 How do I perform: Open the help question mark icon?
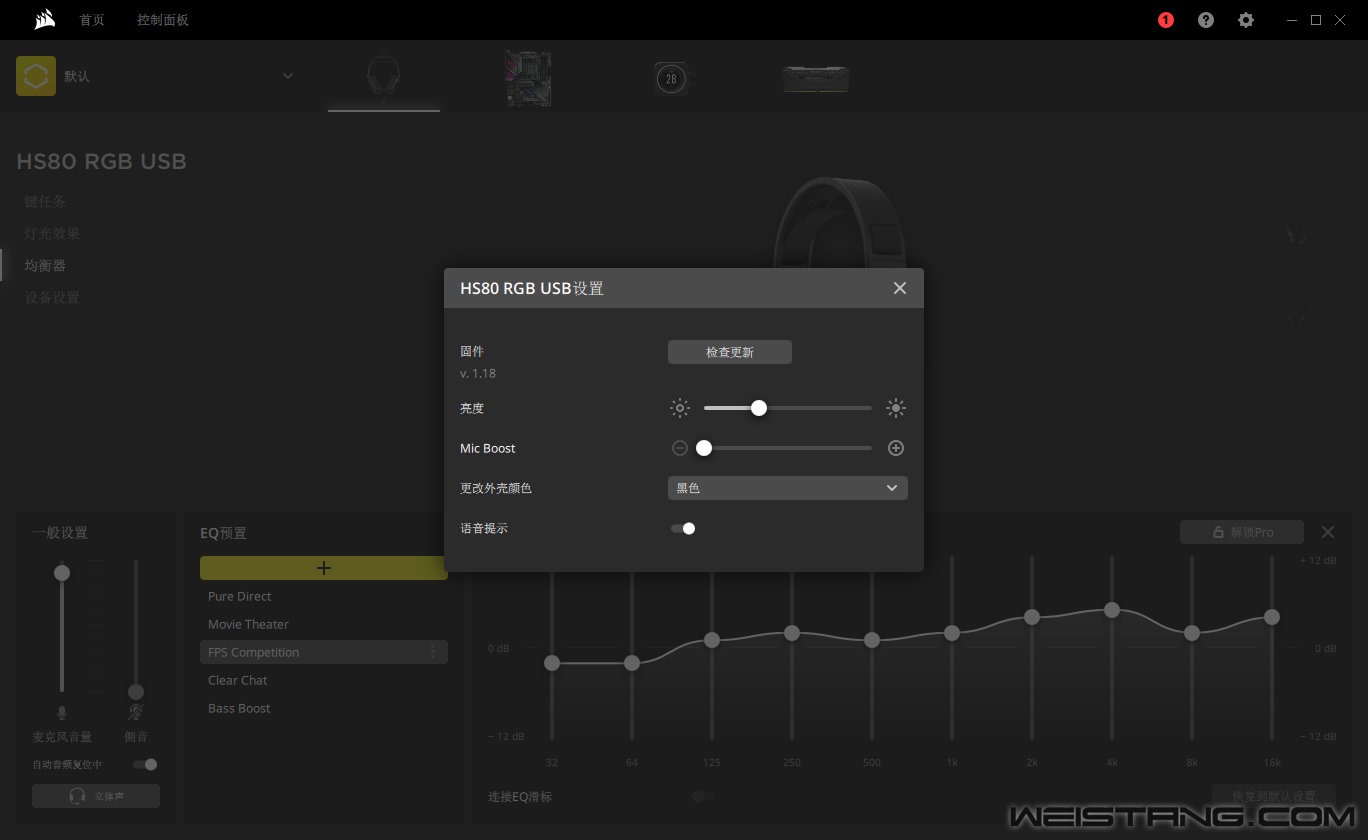pyautogui.click(x=1206, y=20)
